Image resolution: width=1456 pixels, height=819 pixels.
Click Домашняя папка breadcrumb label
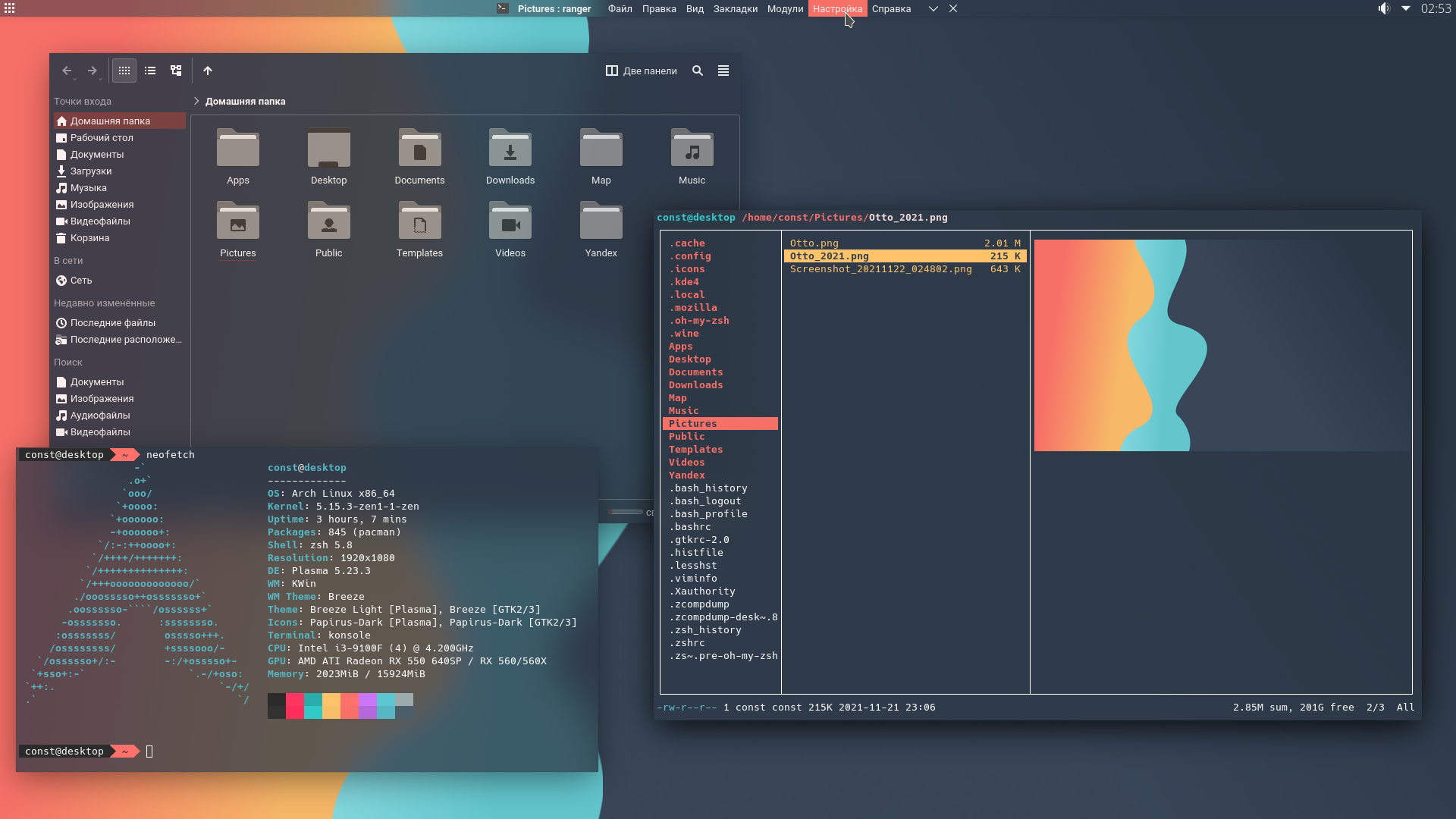(x=245, y=101)
